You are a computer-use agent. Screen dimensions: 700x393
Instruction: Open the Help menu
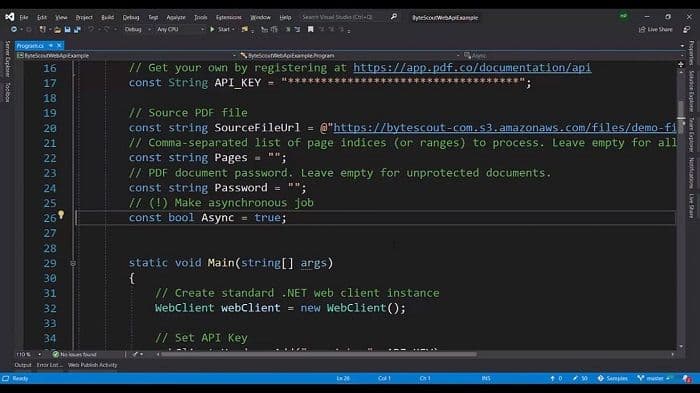[285, 17]
